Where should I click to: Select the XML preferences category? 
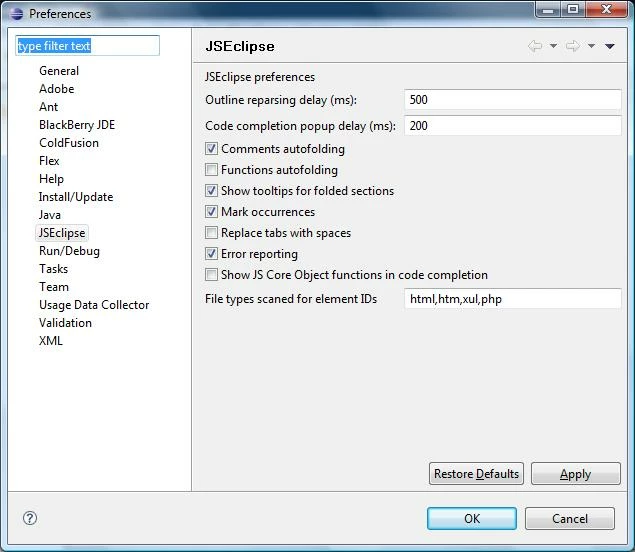(51, 341)
